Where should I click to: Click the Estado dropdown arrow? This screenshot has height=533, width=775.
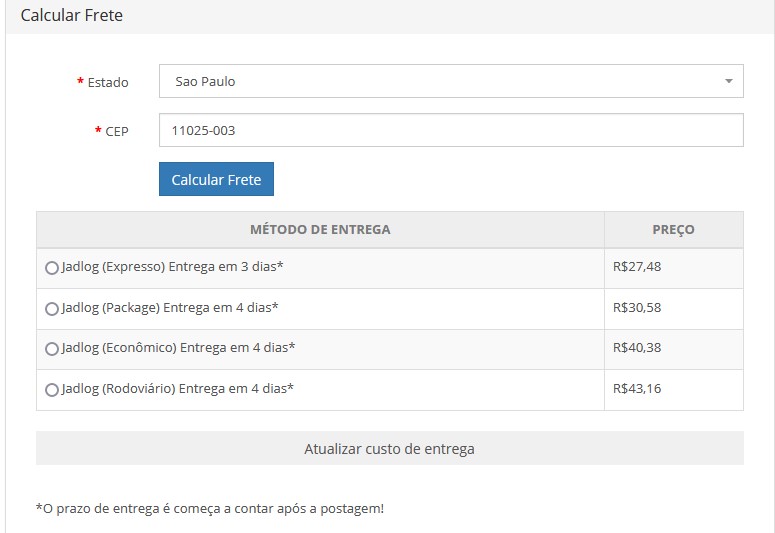coord(729,81)
